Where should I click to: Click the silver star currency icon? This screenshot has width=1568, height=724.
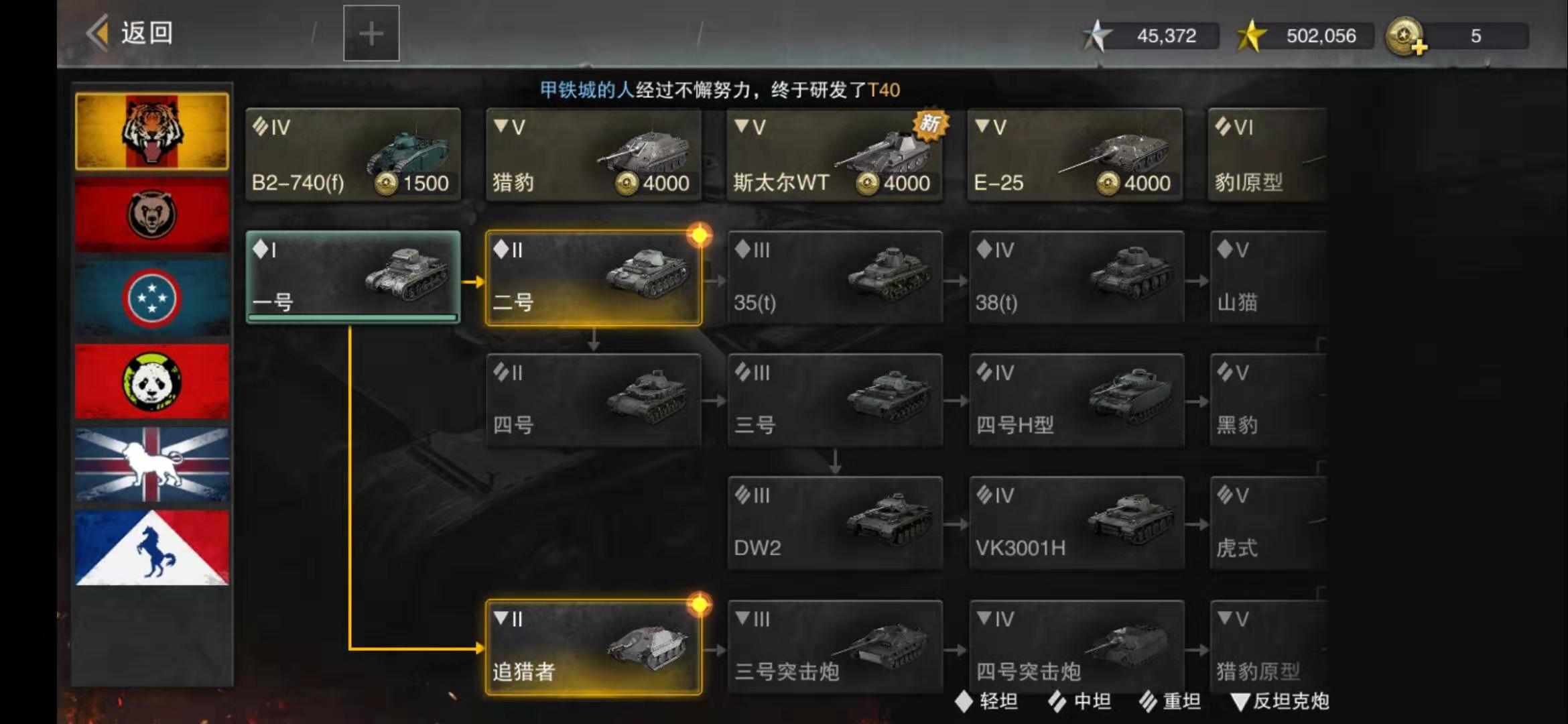pyautogui.click(x=1096, y=36)
